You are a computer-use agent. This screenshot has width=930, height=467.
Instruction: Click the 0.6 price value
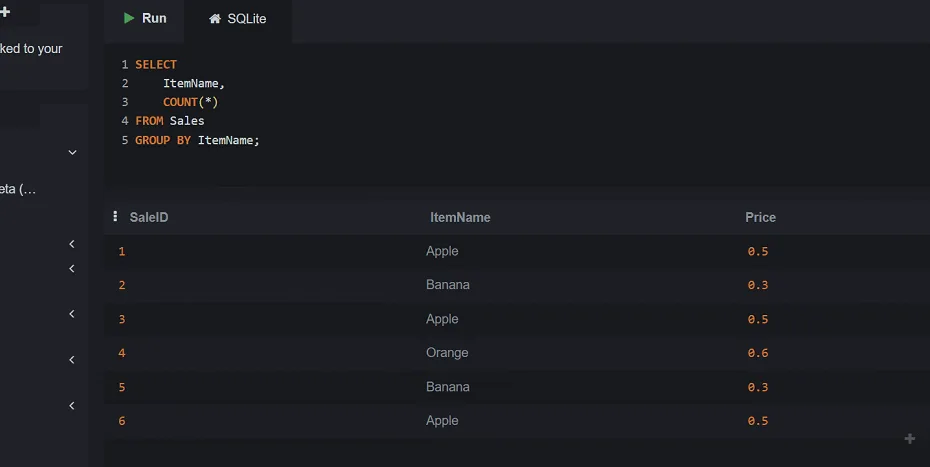pos(758,353)
